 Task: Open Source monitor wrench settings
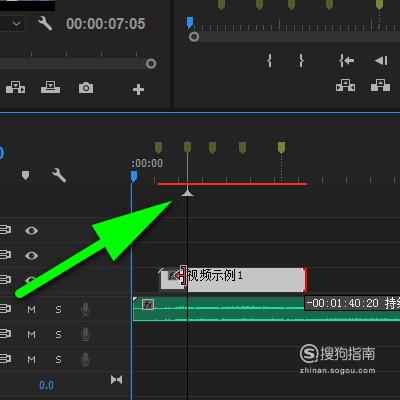click(x=45, y=24)
